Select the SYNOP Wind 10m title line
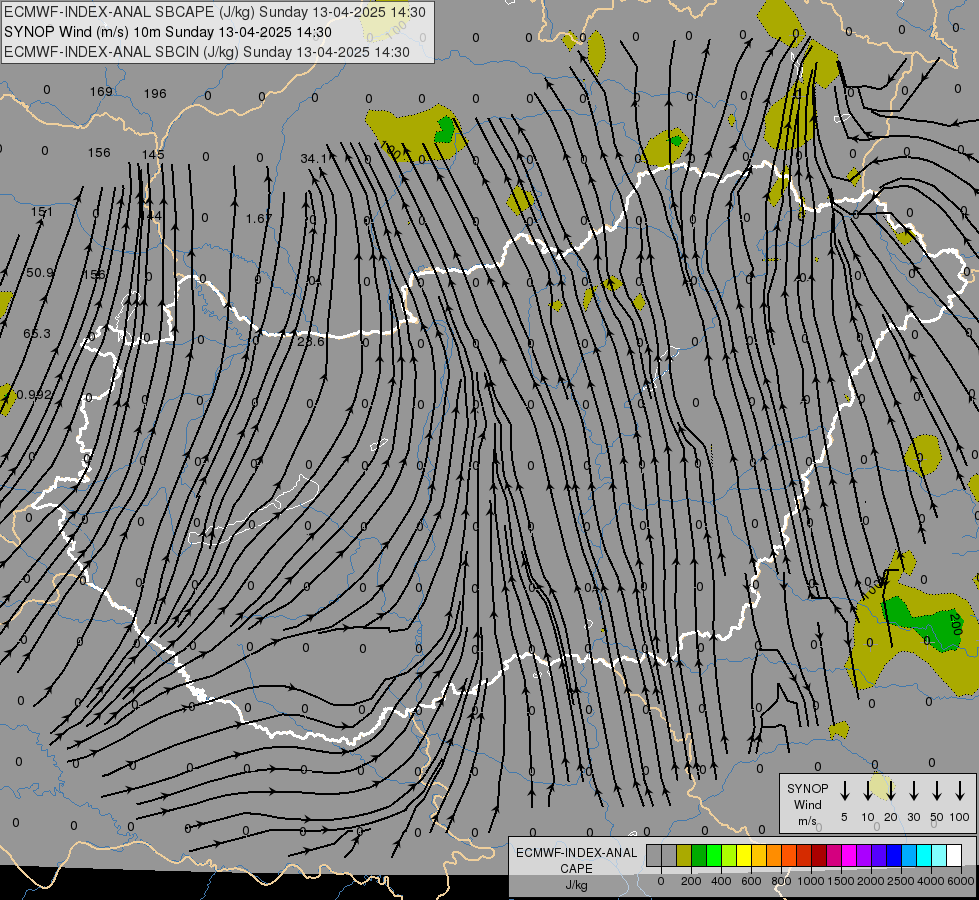979x900 pixels. pos(168,32)
